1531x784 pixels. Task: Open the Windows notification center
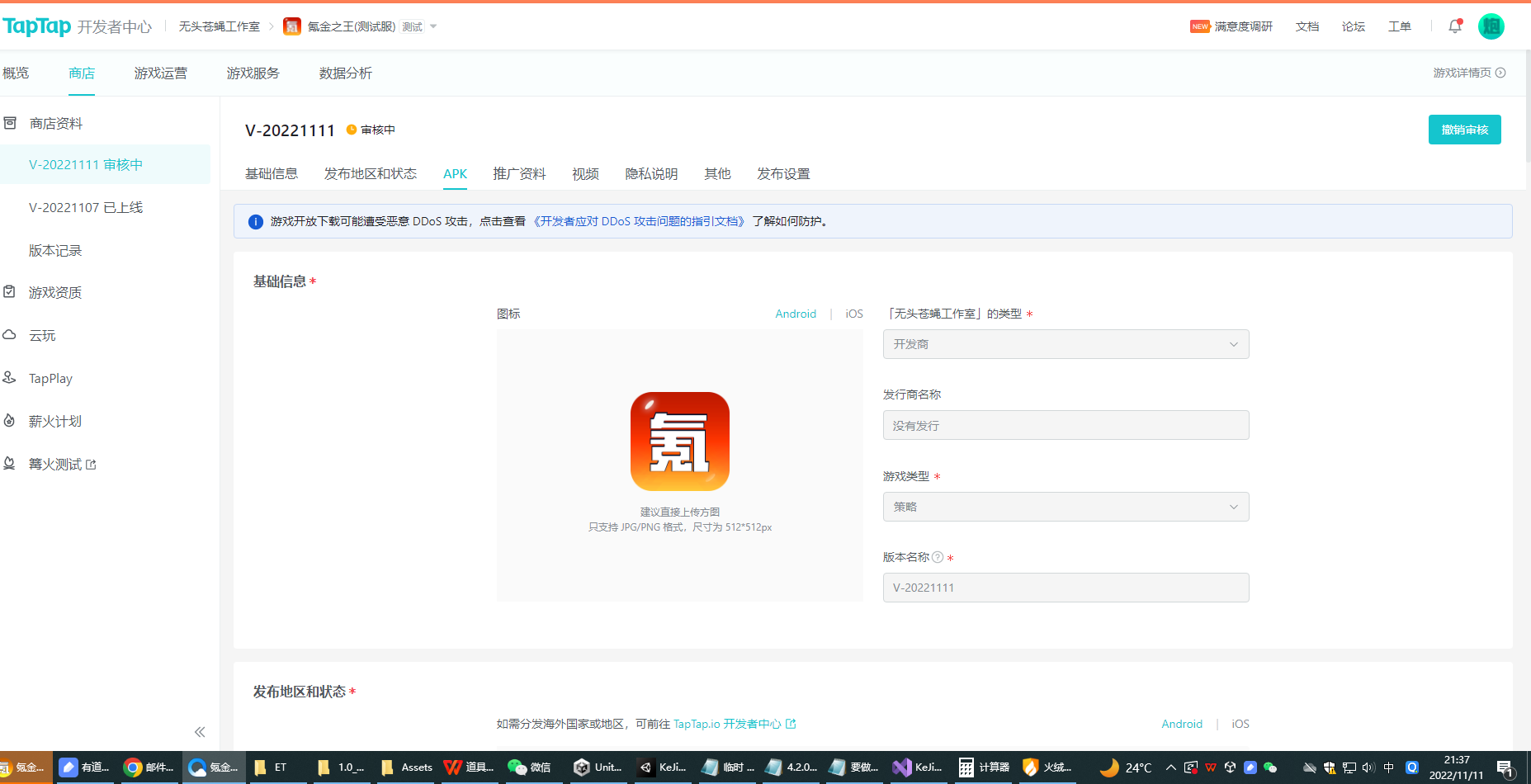[x=1505, y=768]
